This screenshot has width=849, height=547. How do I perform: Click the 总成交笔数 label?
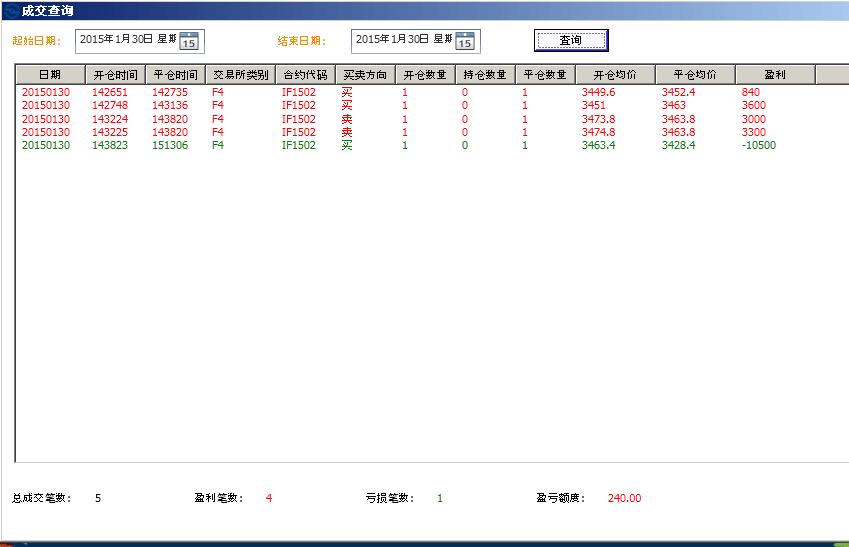[42, 498]
